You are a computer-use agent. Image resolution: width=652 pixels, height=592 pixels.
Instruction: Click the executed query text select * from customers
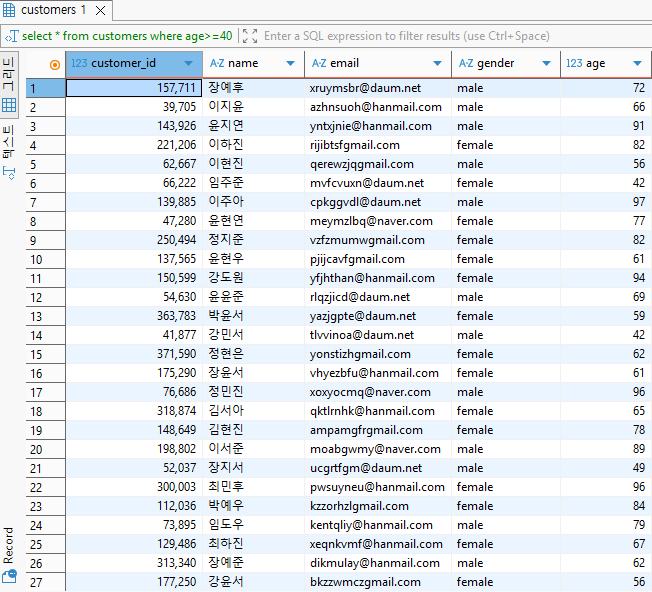pos(127,36)
